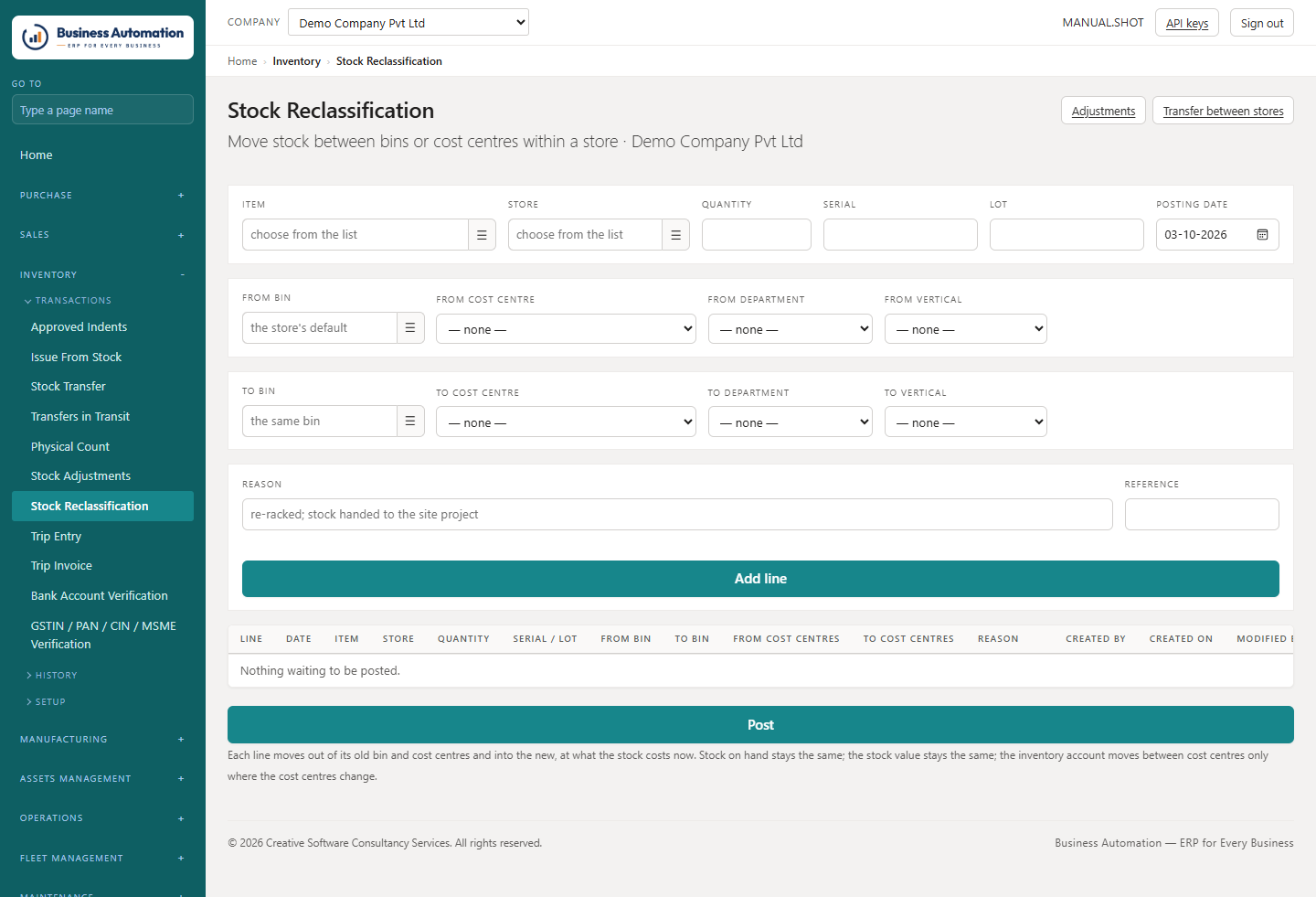Screen dimensions: 1316x897
Task: Open Physical Count page
Action: (x=102, y=447)
